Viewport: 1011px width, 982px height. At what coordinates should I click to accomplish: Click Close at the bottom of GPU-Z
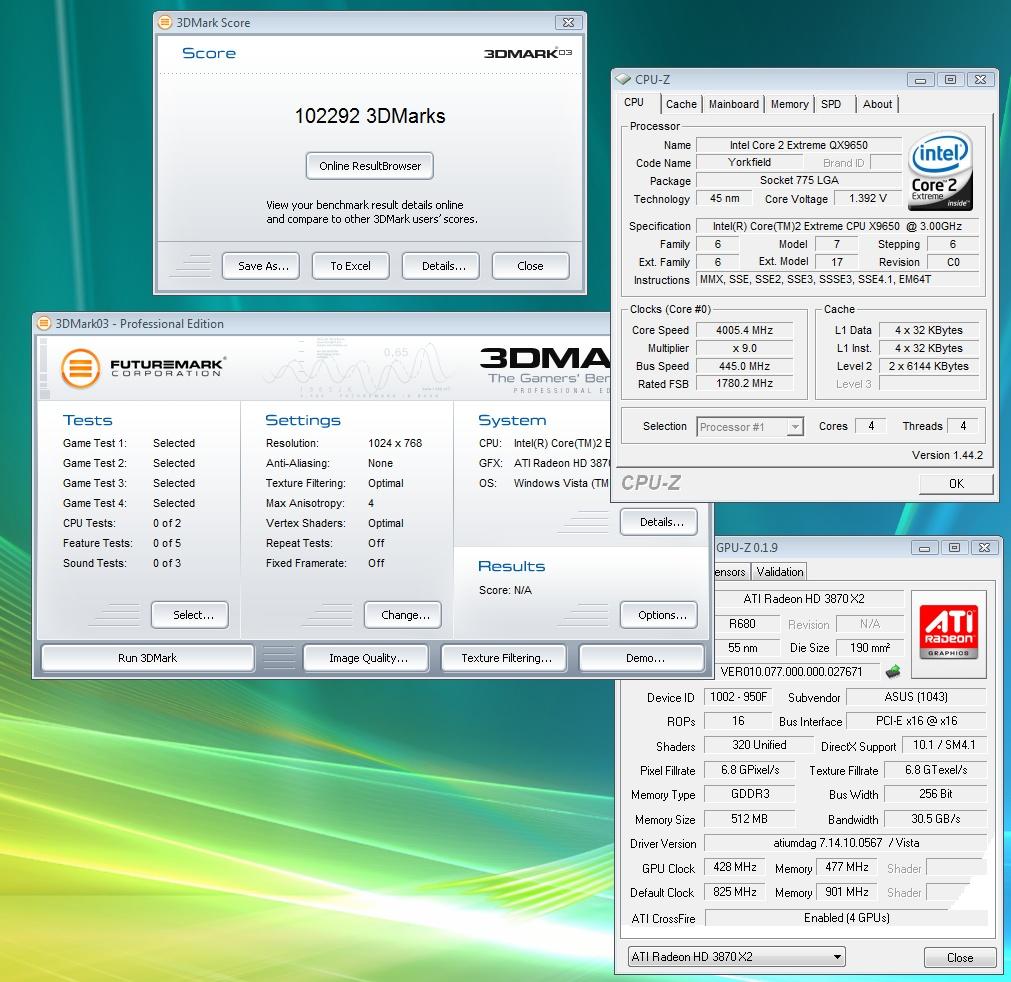click(x=959, y=957)
